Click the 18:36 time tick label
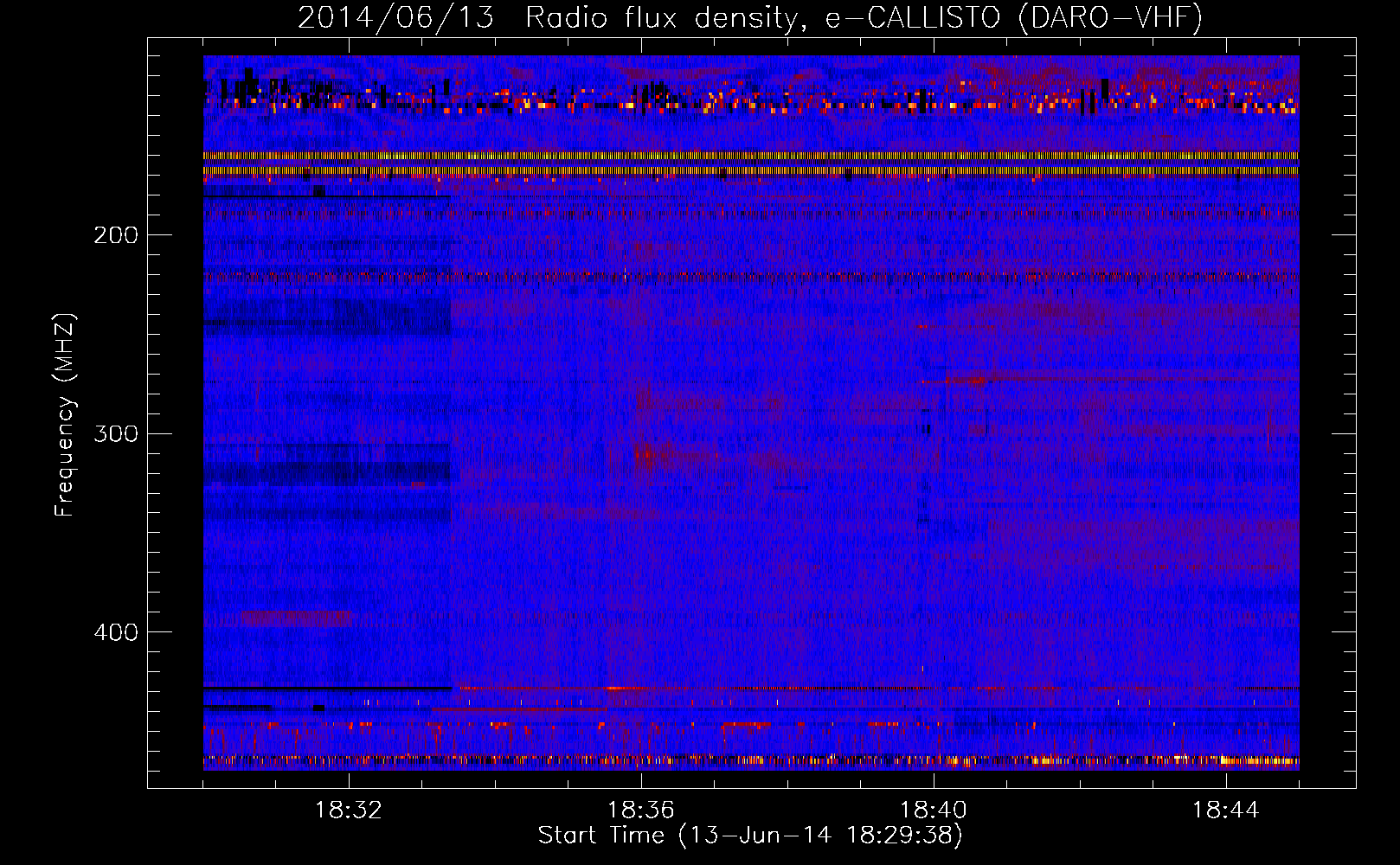This screenshot has height=865, width=1400. [641, 811]
